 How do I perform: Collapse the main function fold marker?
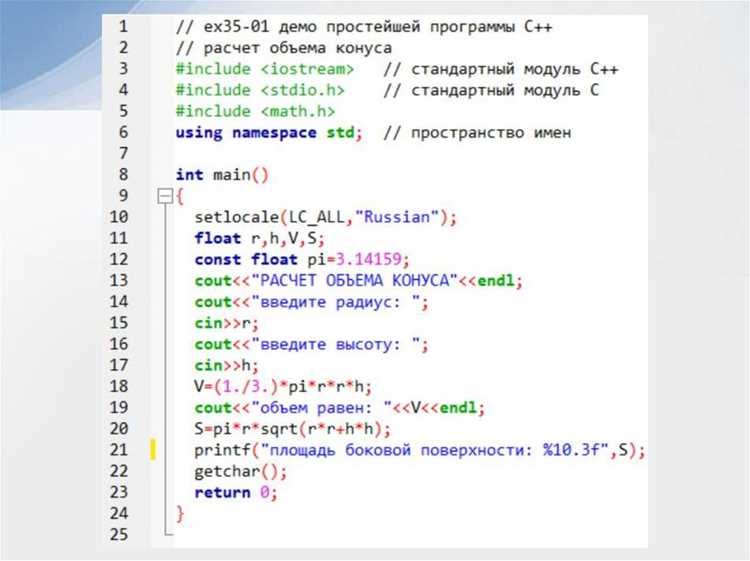pos(165,196)
